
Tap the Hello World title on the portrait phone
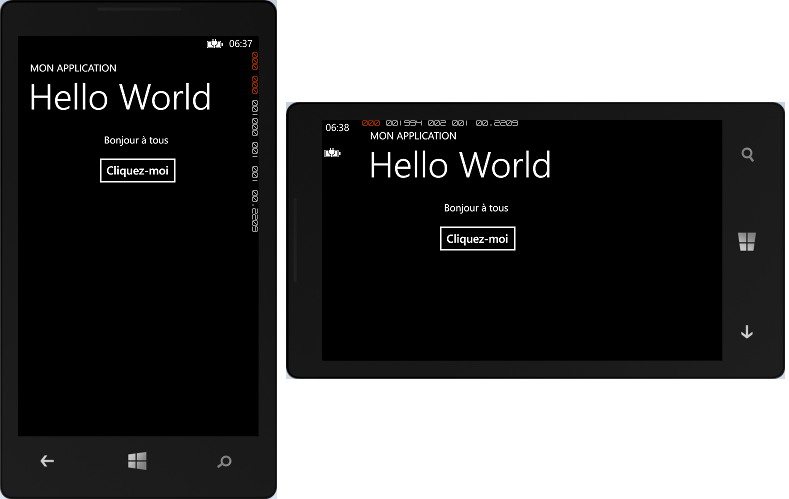coord(120,98)
